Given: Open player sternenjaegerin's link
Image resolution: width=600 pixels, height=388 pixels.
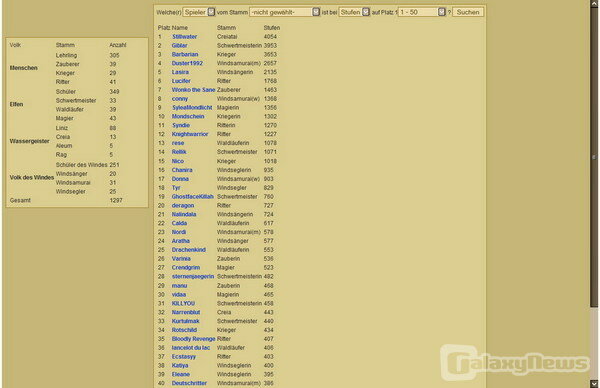Looking at the screenshot, I should (x=193, y=276).
